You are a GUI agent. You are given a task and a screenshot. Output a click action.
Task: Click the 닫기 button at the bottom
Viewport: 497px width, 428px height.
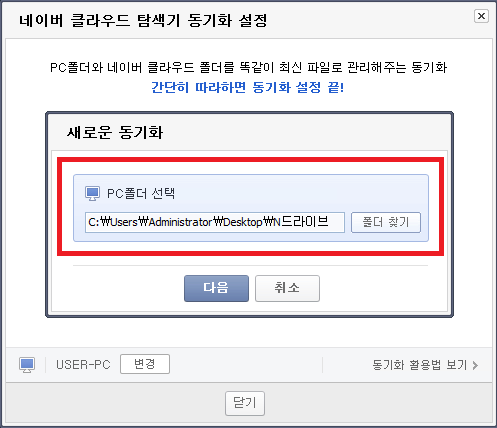pyautogui.click(x=245, y=403)
